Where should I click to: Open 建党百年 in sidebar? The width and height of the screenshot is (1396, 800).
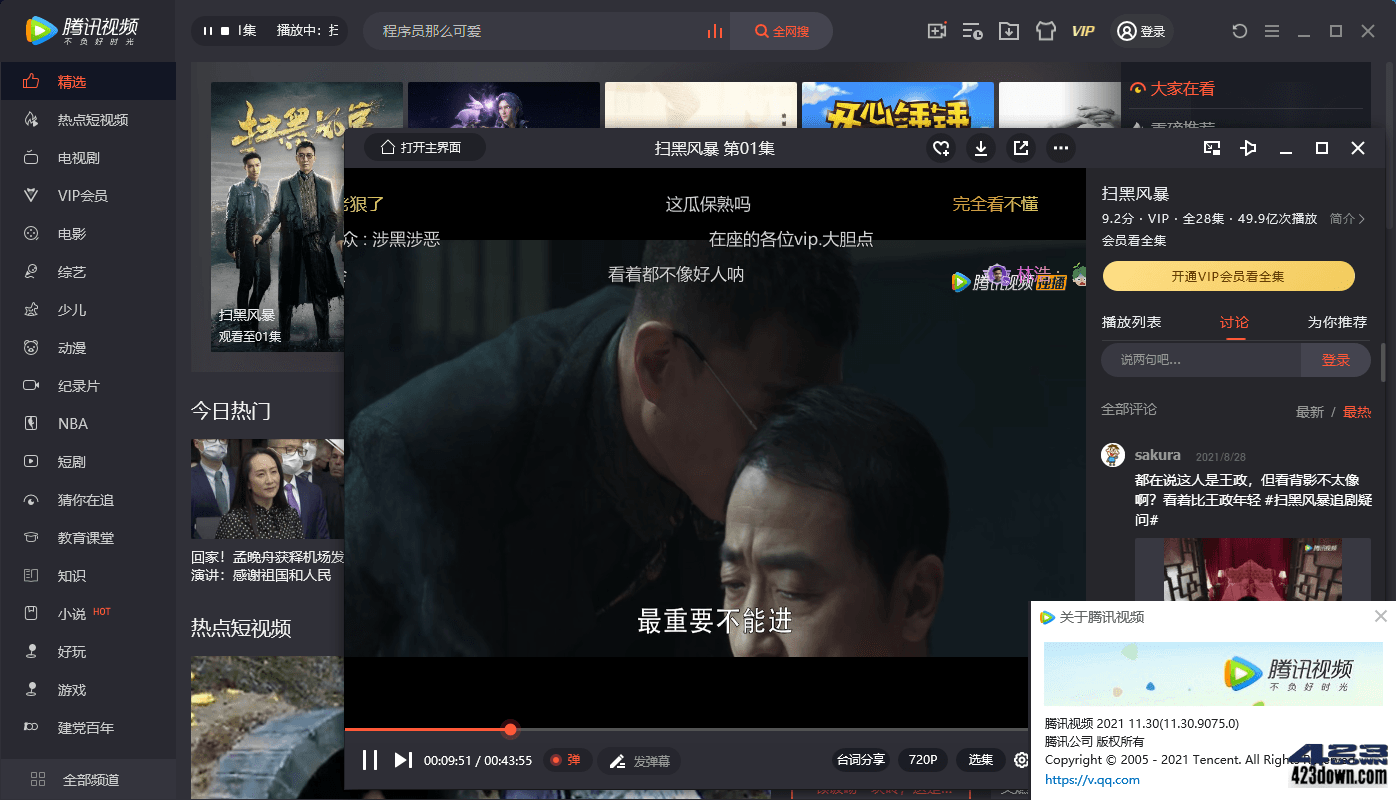tap(88, 728)
